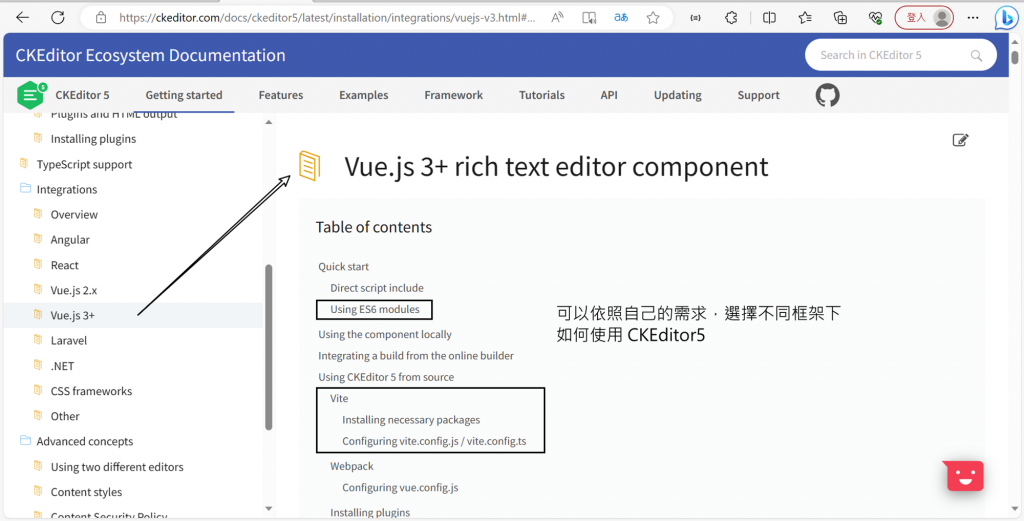Image resolution: width=1024 pixels, height=521 pixels.
Task: Jump to Direct script include
Action: (377, 288)
